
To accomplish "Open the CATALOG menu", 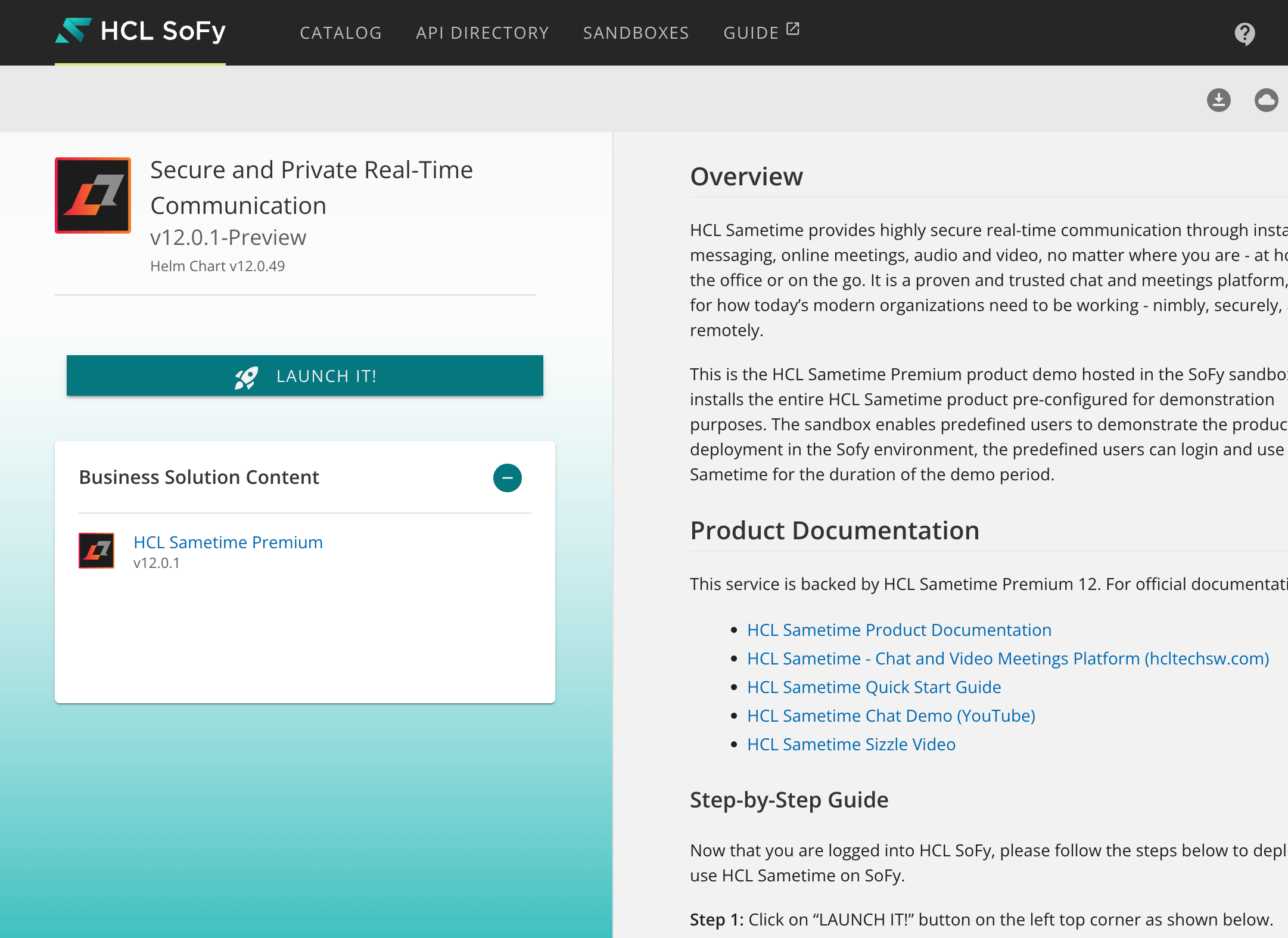I will click(341, 33).
